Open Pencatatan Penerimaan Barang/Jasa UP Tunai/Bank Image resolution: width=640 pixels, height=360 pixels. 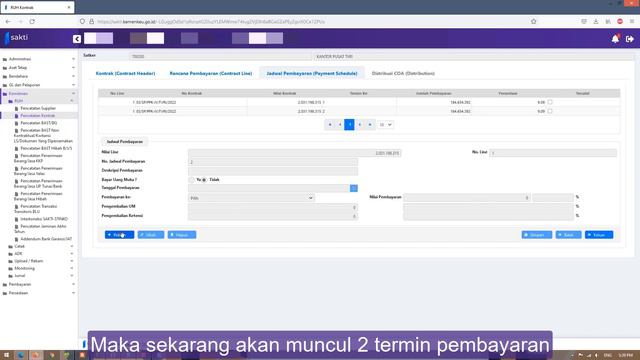click(38, 184)
